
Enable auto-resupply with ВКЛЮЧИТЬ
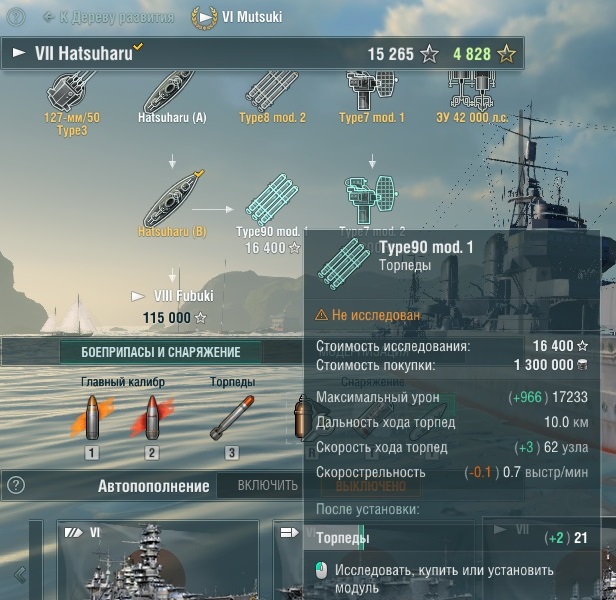267,486
